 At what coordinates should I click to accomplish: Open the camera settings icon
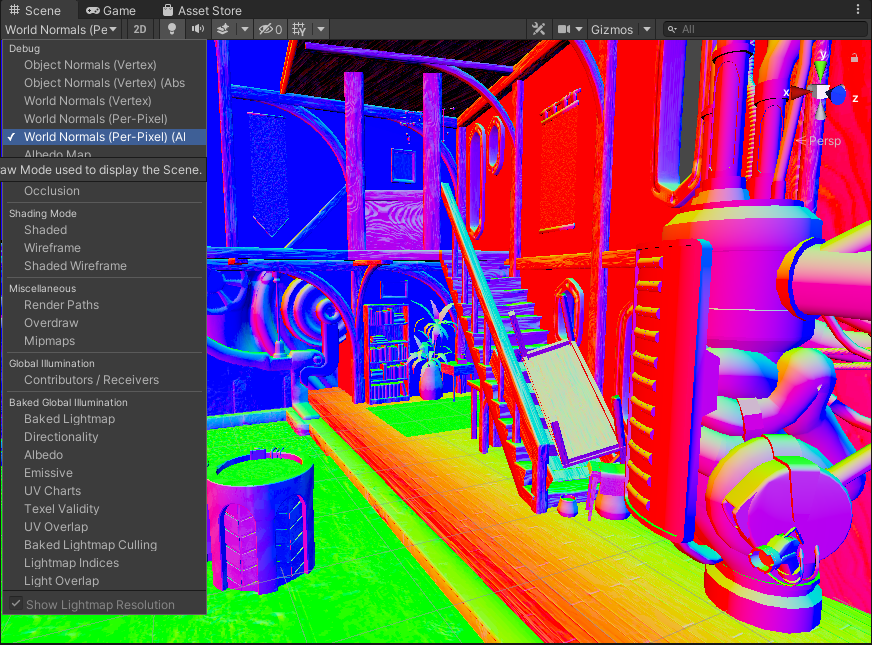coord(567,29)
